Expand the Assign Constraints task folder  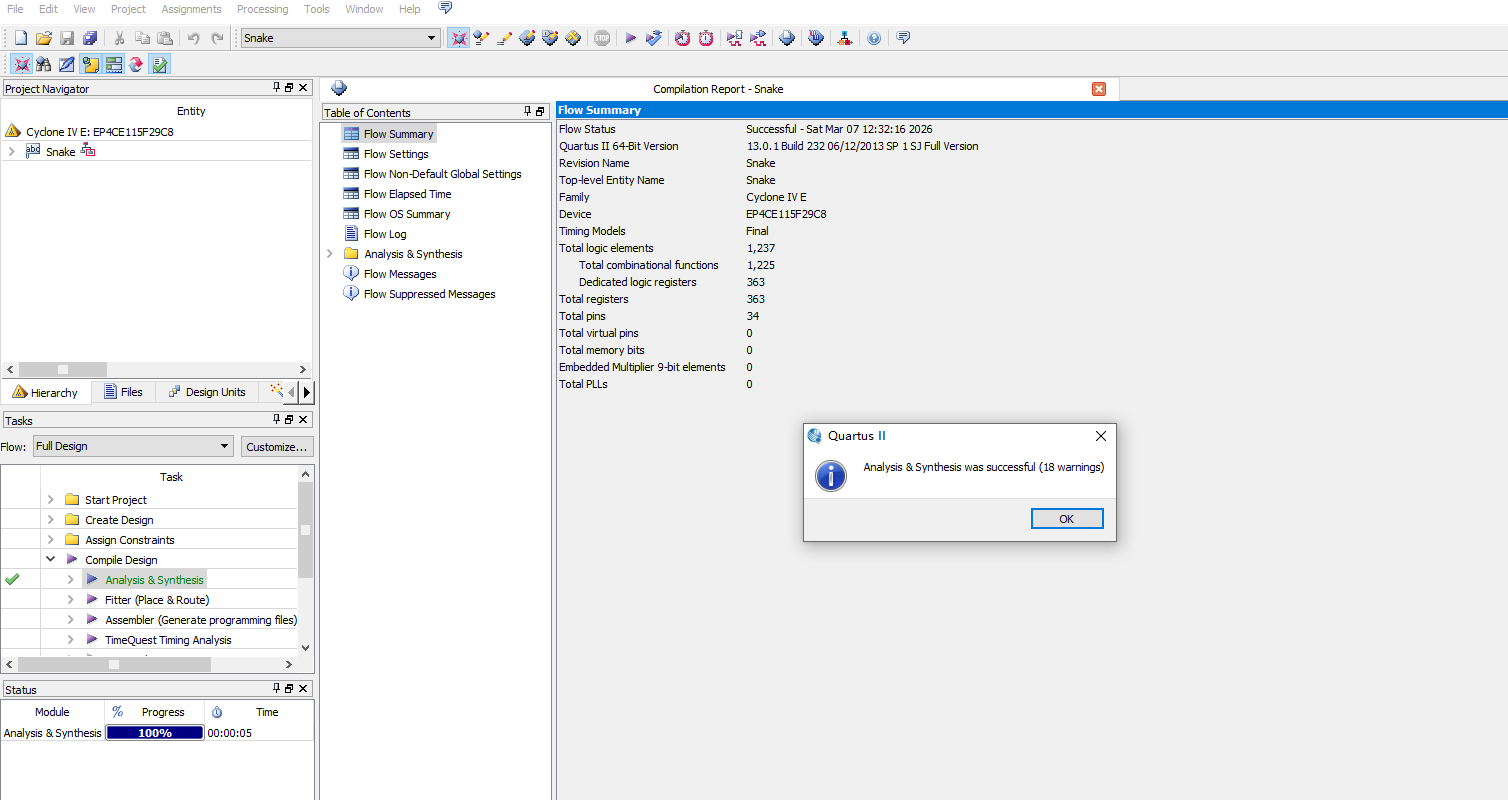tap(50, 539)
